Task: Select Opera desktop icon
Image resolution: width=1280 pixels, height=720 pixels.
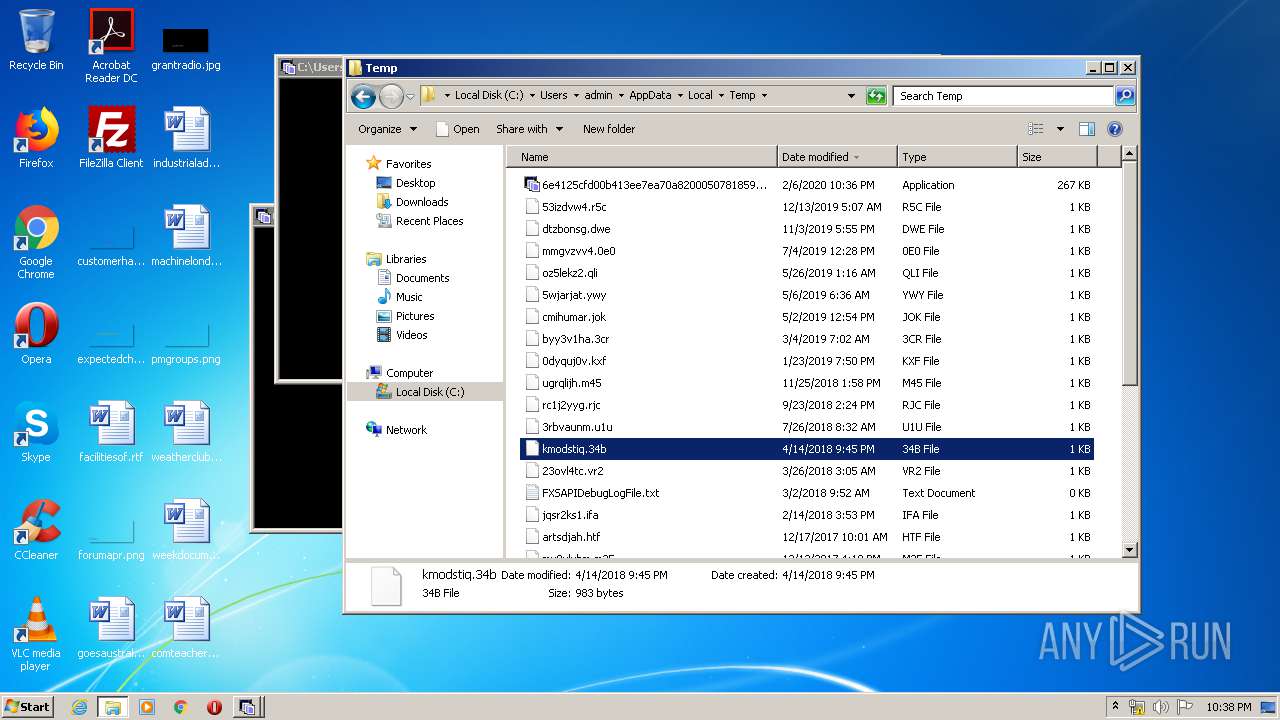Action: point(36,334)
